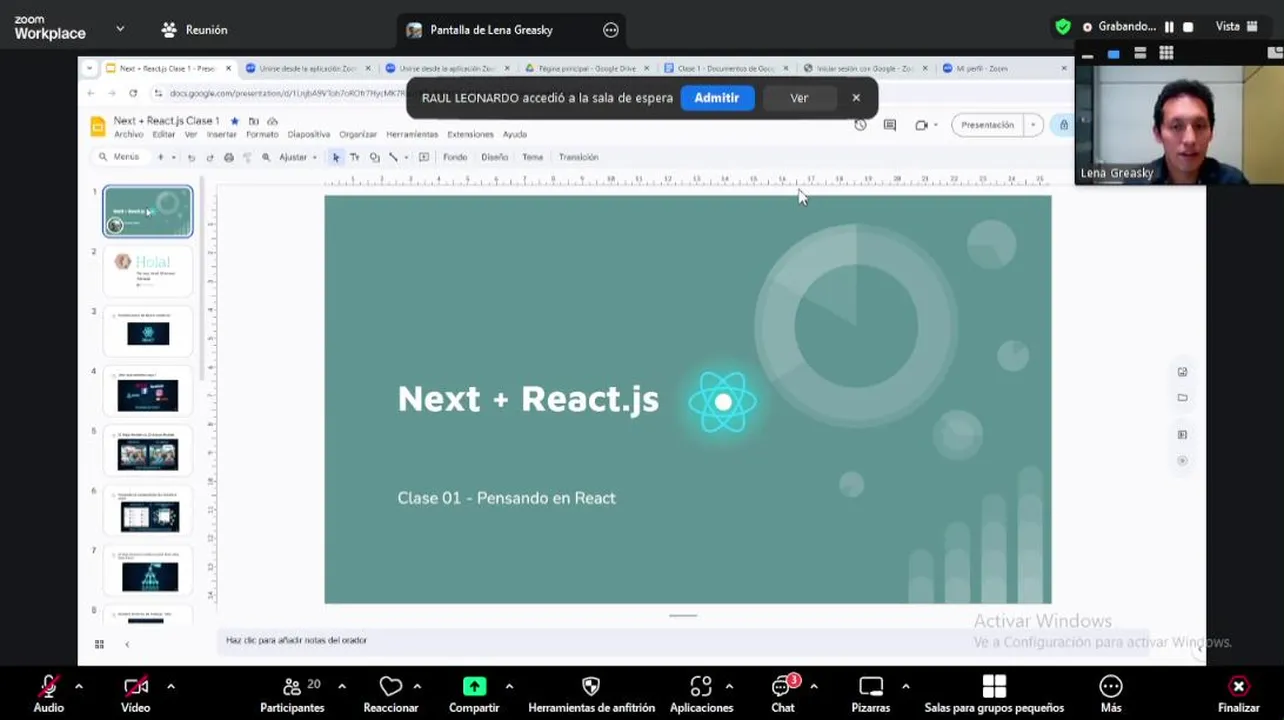The height and width of the screenshot is (720, 1284).
Task: Open Herramientas de anfitrión shield icon
Action: [x=591, y=686]
